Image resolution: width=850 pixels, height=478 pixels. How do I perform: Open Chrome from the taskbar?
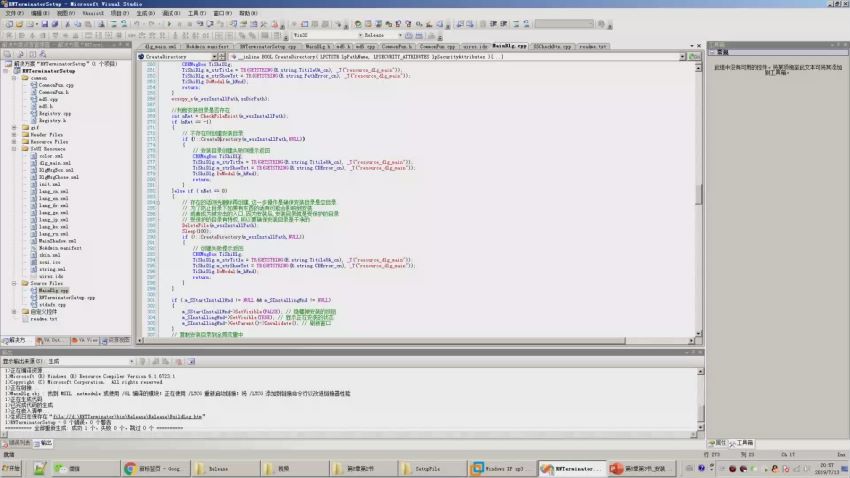click(156, 468)
